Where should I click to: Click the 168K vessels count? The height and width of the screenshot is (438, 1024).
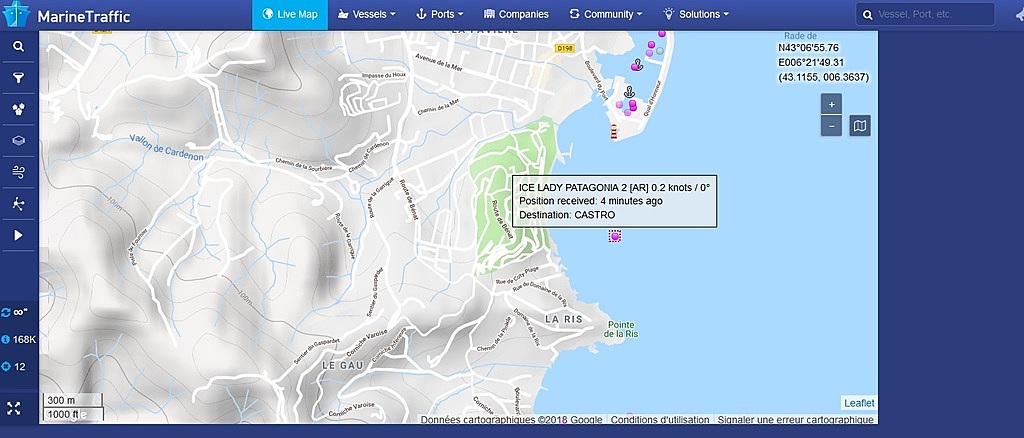pyautogui.click(x=19, y=339)
